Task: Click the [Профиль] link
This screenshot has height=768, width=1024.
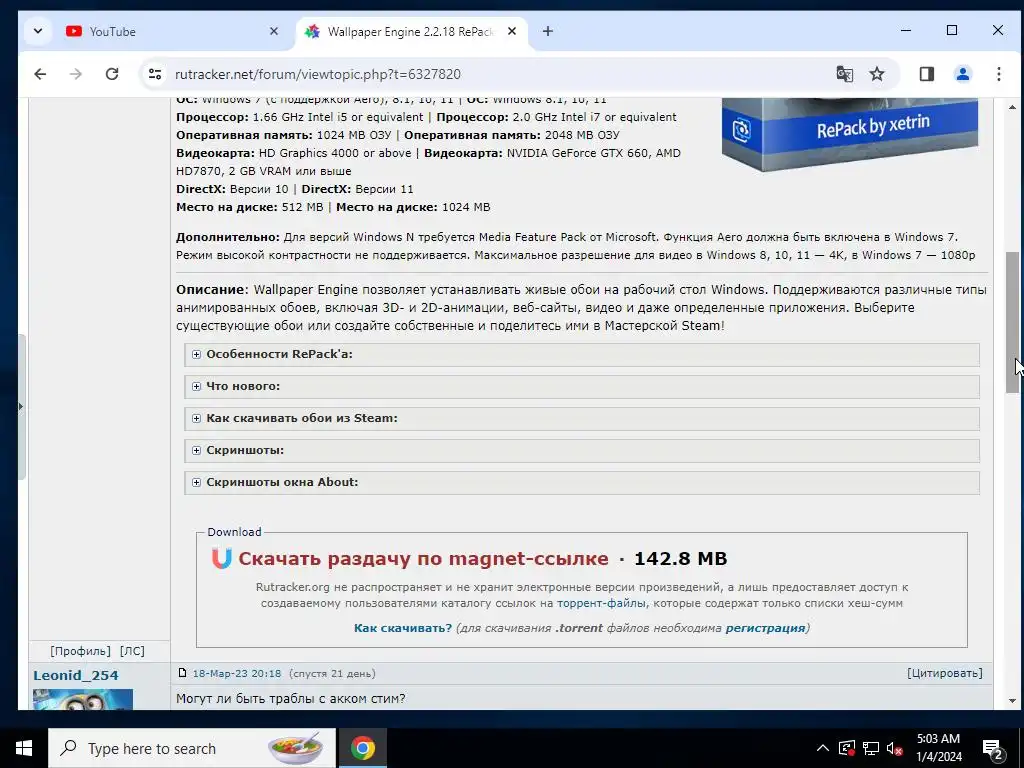Action: click(80, 651)
